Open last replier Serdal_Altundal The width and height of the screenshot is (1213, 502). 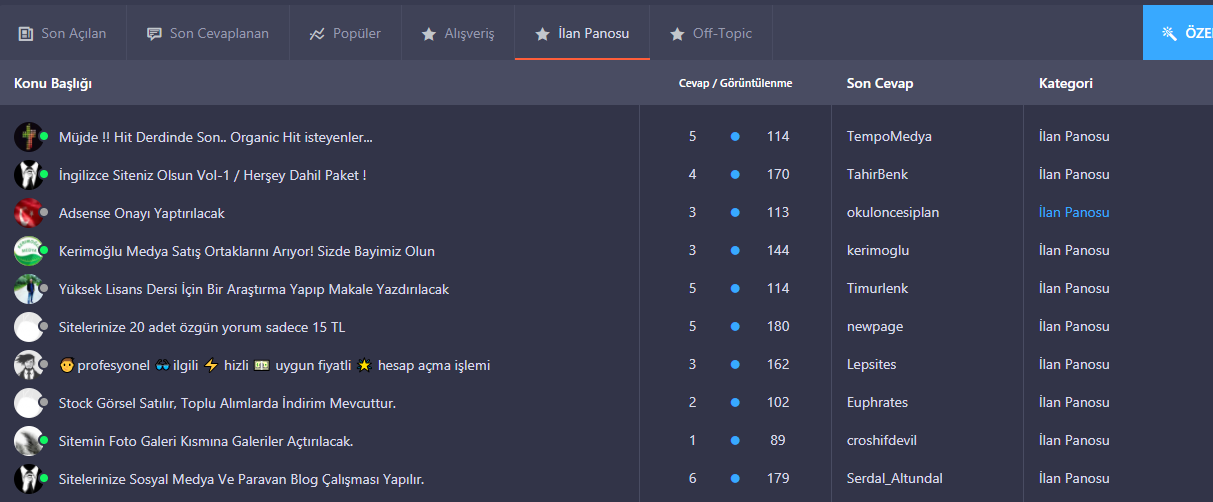(x=895, y=478)
